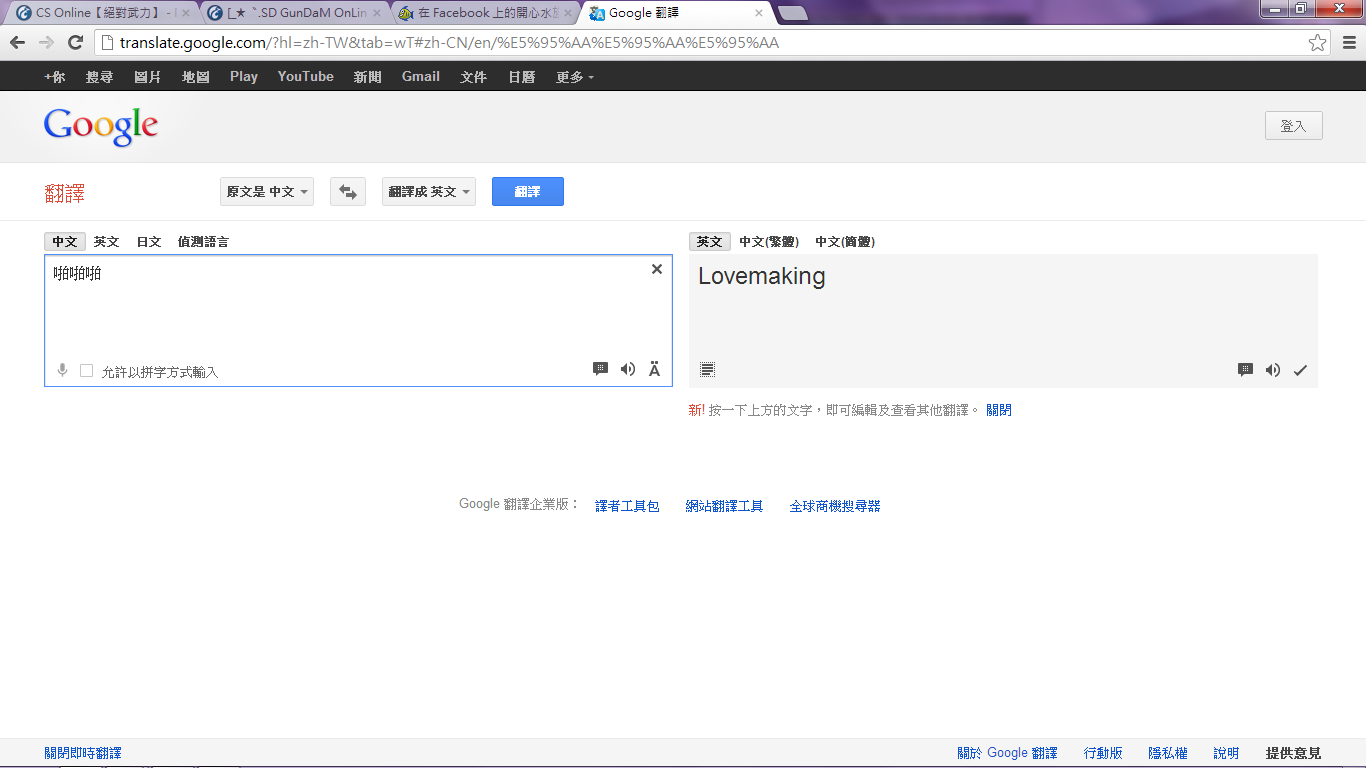Click the blue 翻譯 translate button

click(x=528, y=192)
